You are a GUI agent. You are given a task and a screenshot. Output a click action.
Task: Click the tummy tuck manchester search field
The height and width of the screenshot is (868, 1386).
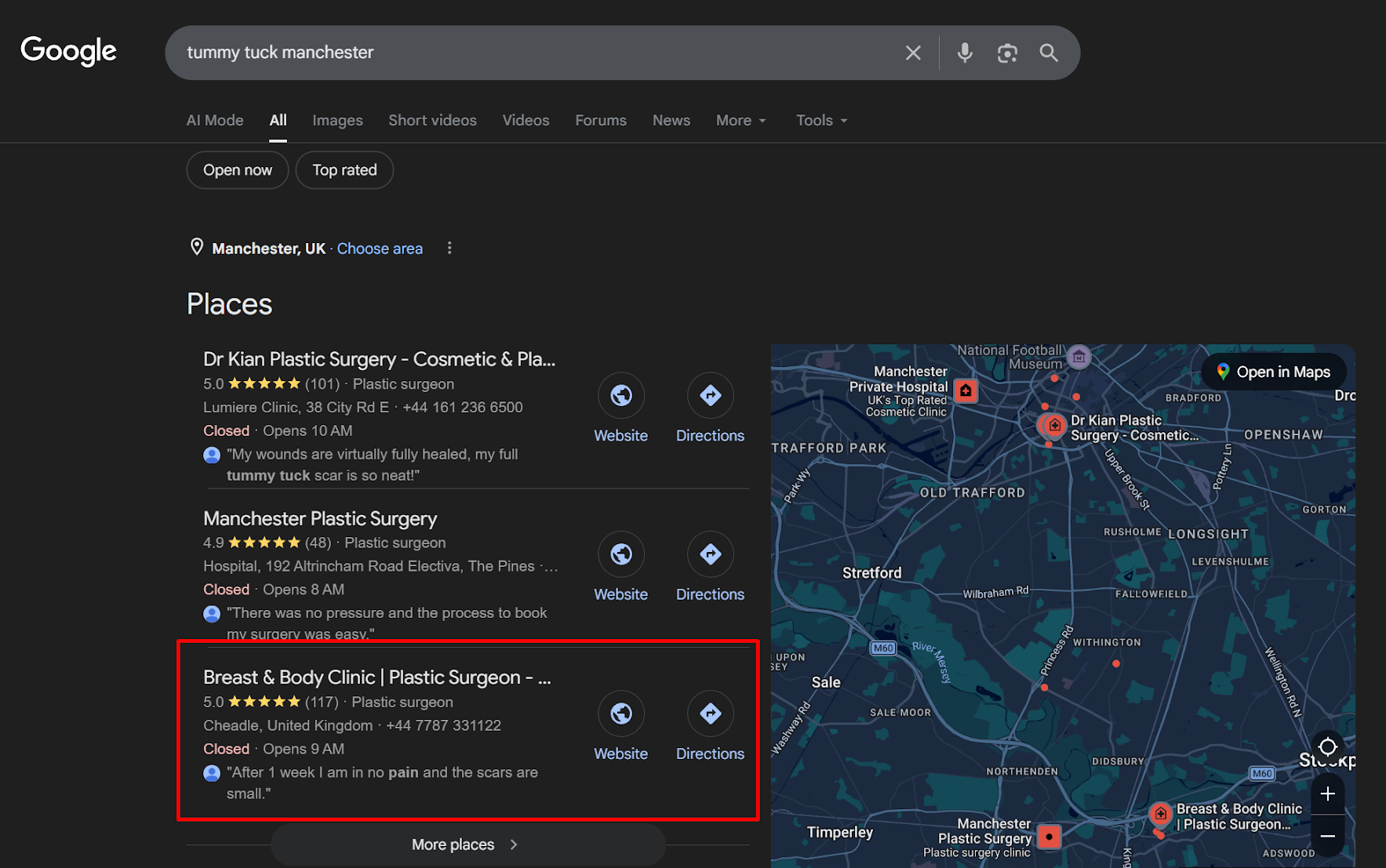point(533,53)
